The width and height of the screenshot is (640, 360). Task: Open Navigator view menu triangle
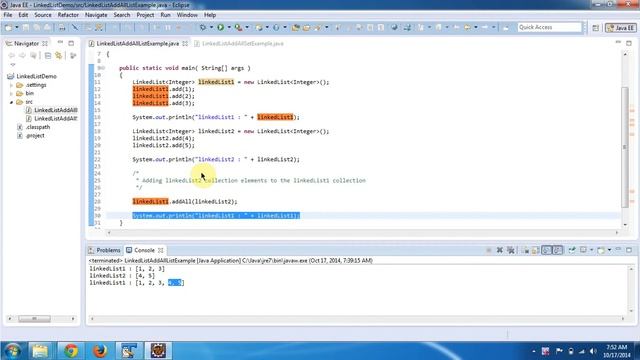pyautogui.click(x=13, y=64)
